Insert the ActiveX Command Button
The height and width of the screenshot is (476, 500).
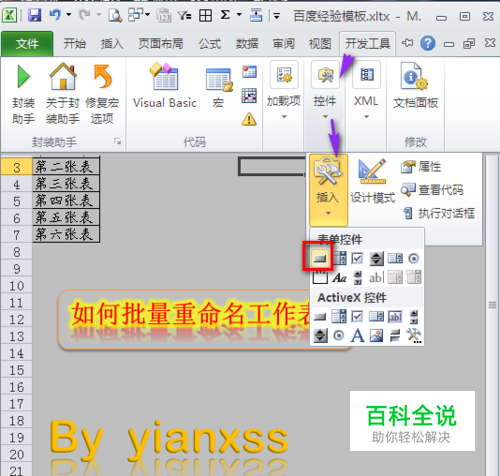pyautogui.click(x=320, y=316)
